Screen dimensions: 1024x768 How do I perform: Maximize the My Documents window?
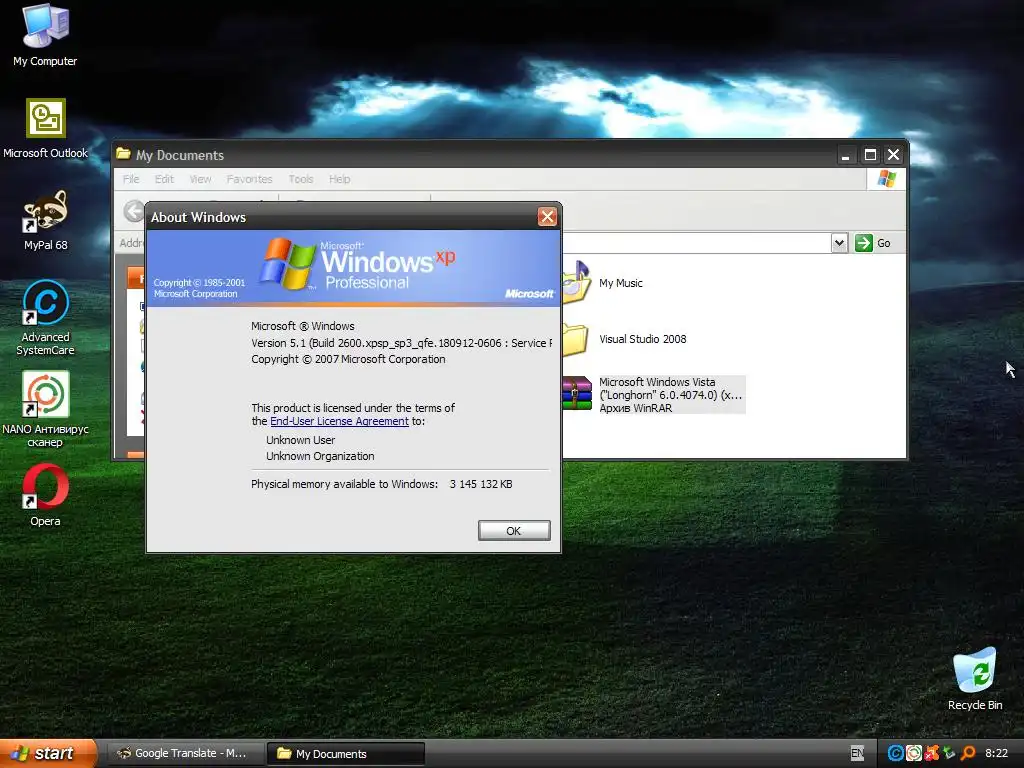870,155
